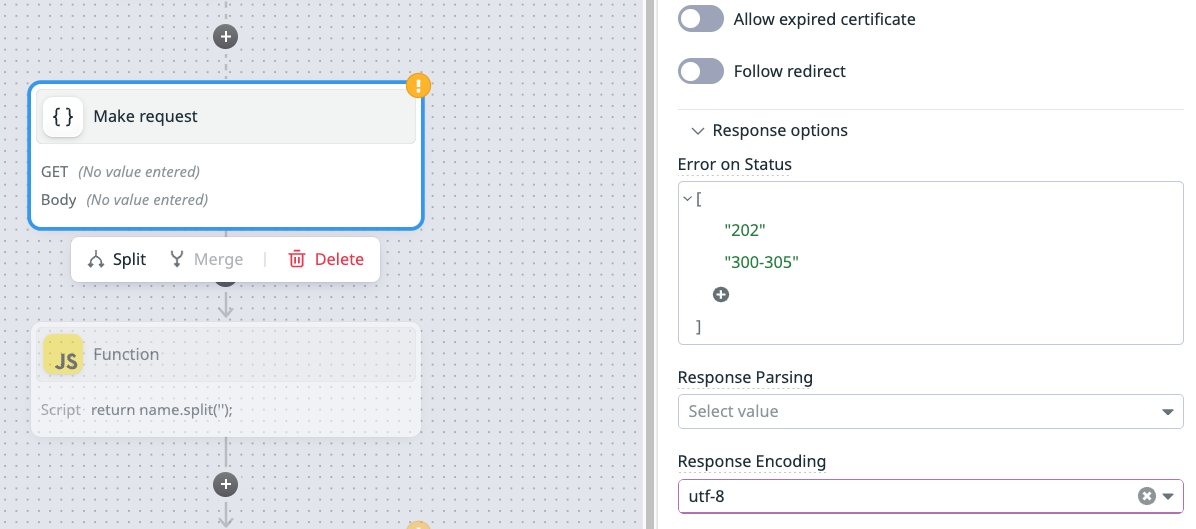Turn on Follow redirect switch
This screenshot has width=1196, height=529.
tap(700, 71)
